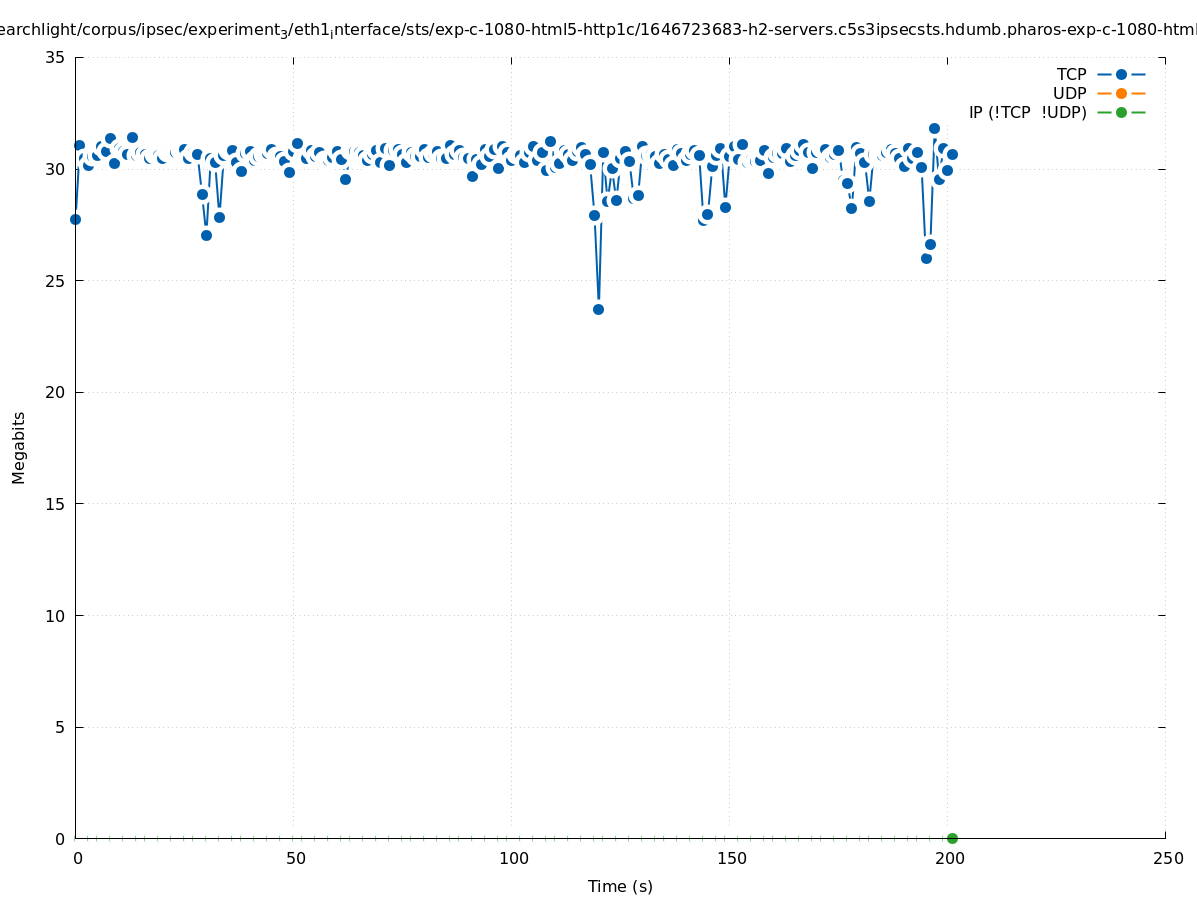
Task: Click the green data point at 200 seconds
Action: pos(952,838)
